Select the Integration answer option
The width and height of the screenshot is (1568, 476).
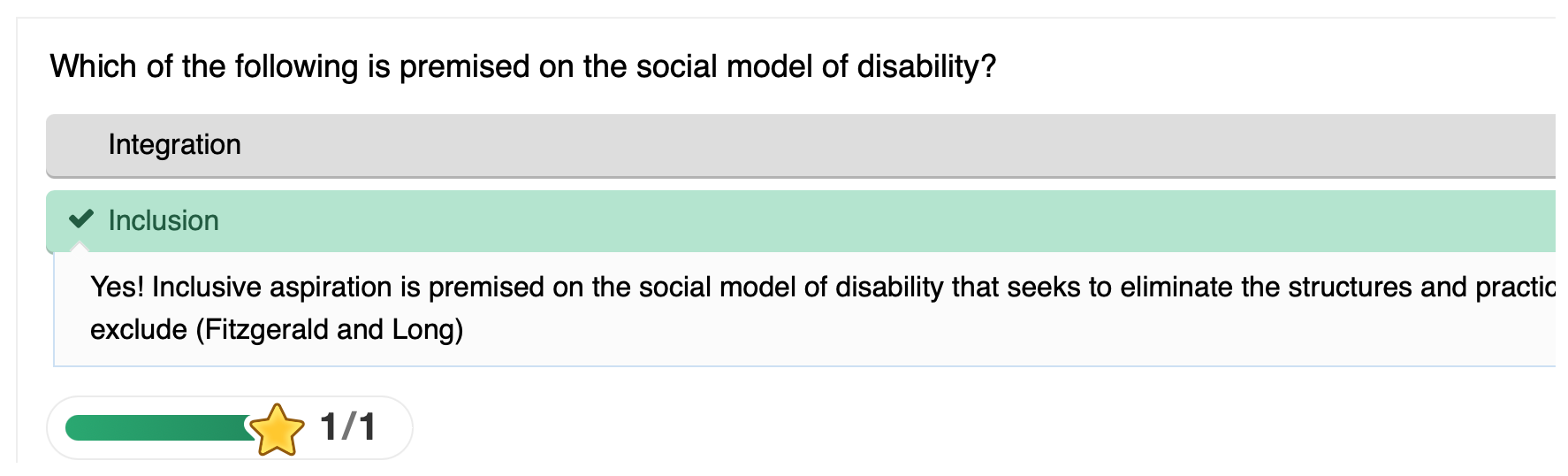(801, 146)
